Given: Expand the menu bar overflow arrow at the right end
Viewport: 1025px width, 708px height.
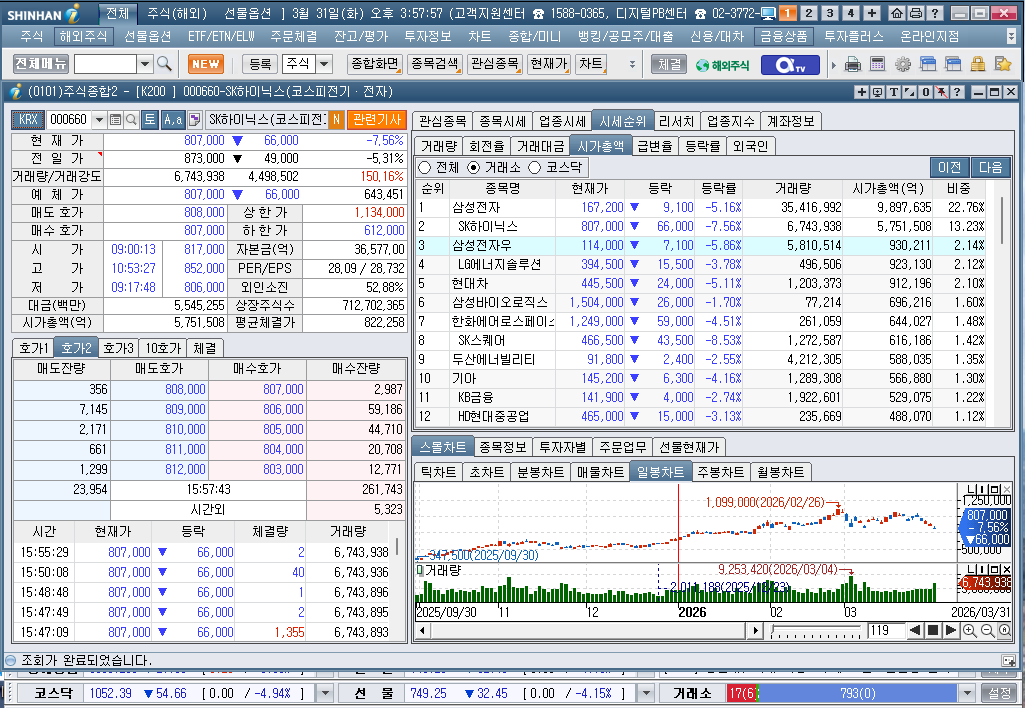Looking at the screenshot, I should tap(1011, 37).
